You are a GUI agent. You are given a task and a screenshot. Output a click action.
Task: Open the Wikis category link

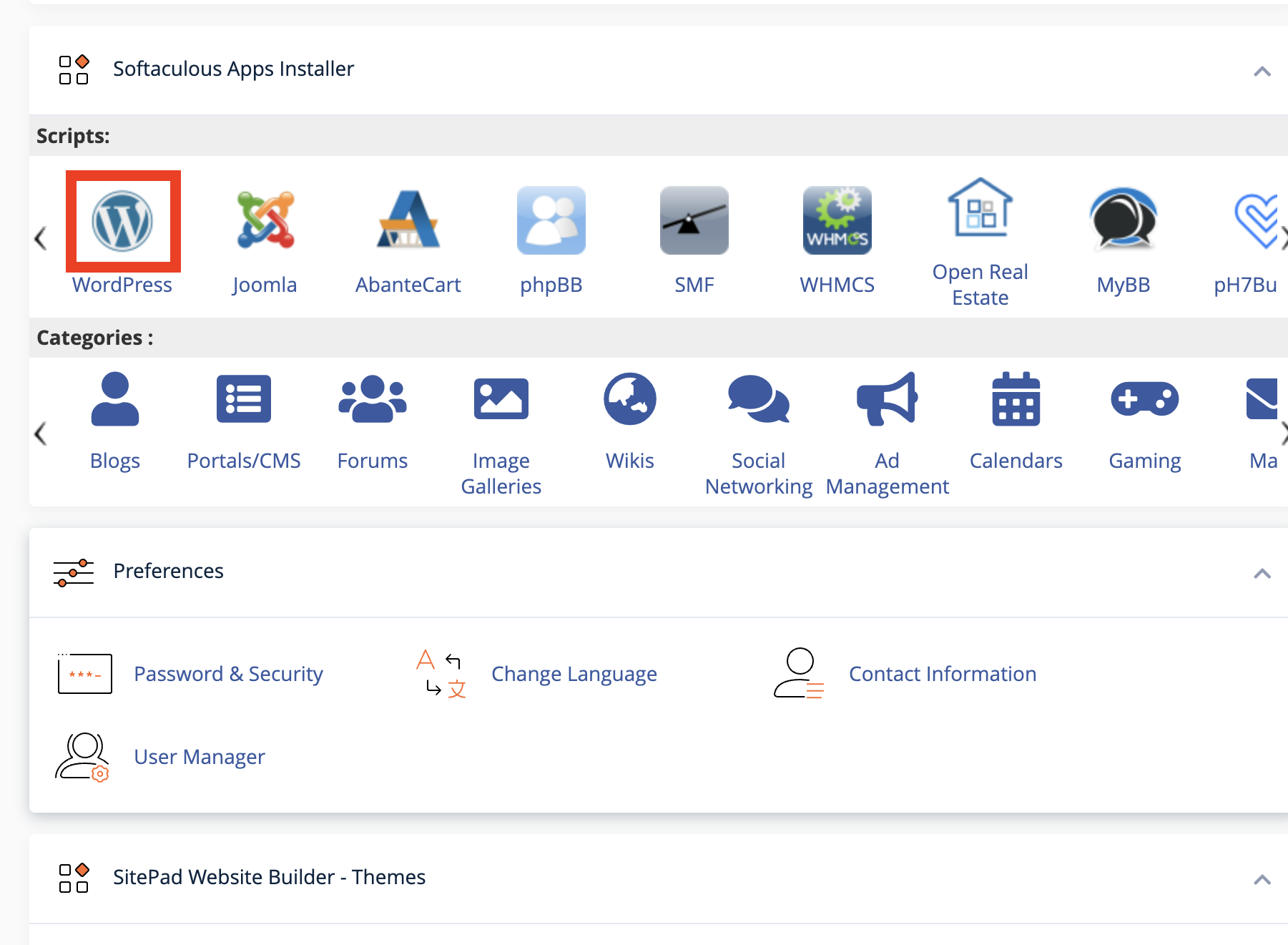(630, 461)
